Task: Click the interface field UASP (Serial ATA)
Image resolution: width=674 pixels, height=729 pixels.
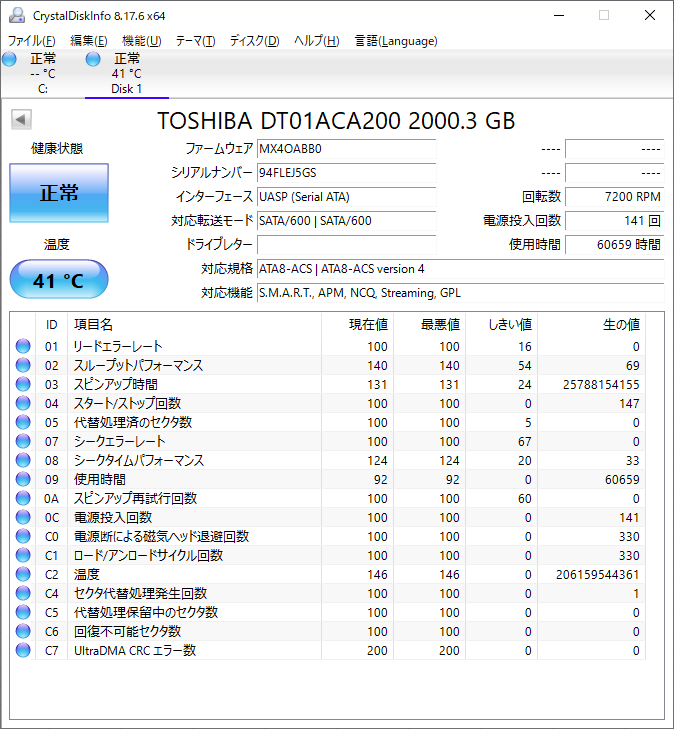Action: point(347,197)
